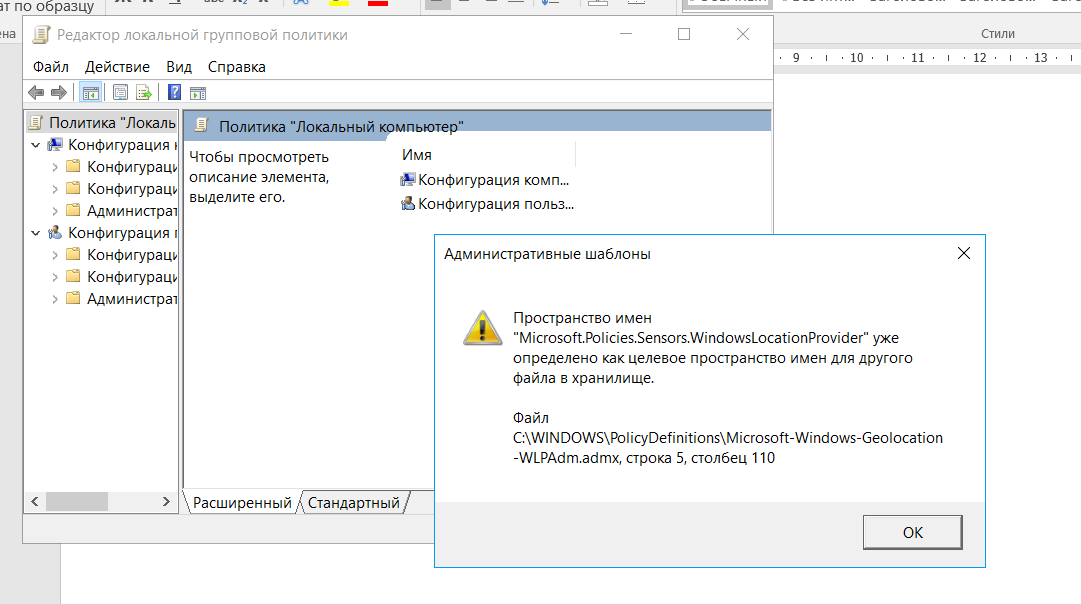Toggle the show/hide console tree icon
This screenshot has height=604, width=1081.
[90, 92]
